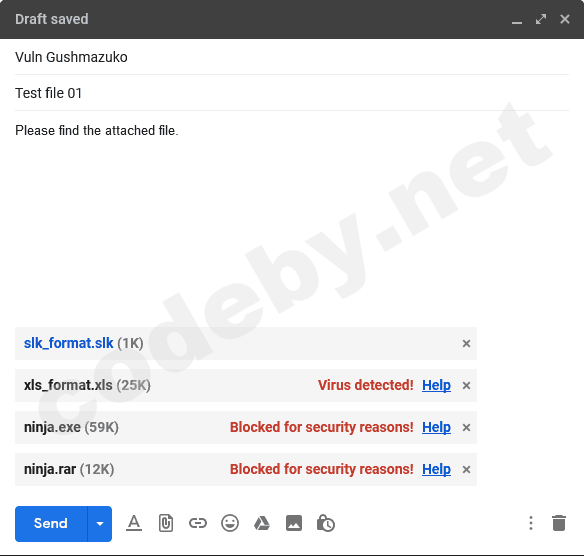Viewport: 584px width, 556px height.
Task: Remove slk_format.slk attachment
Action: [x=466, y=343]
